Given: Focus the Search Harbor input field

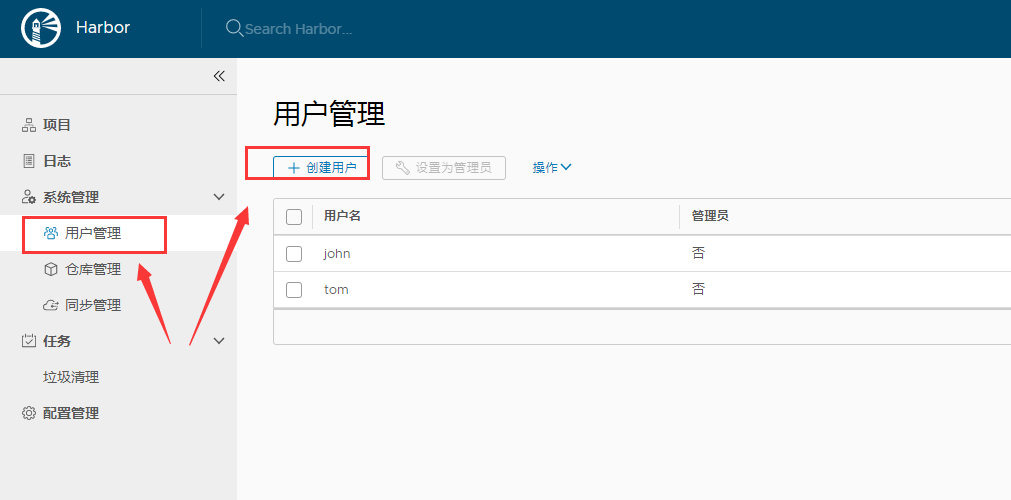Looking at the screenshot, I should click(x=299, y=29).
